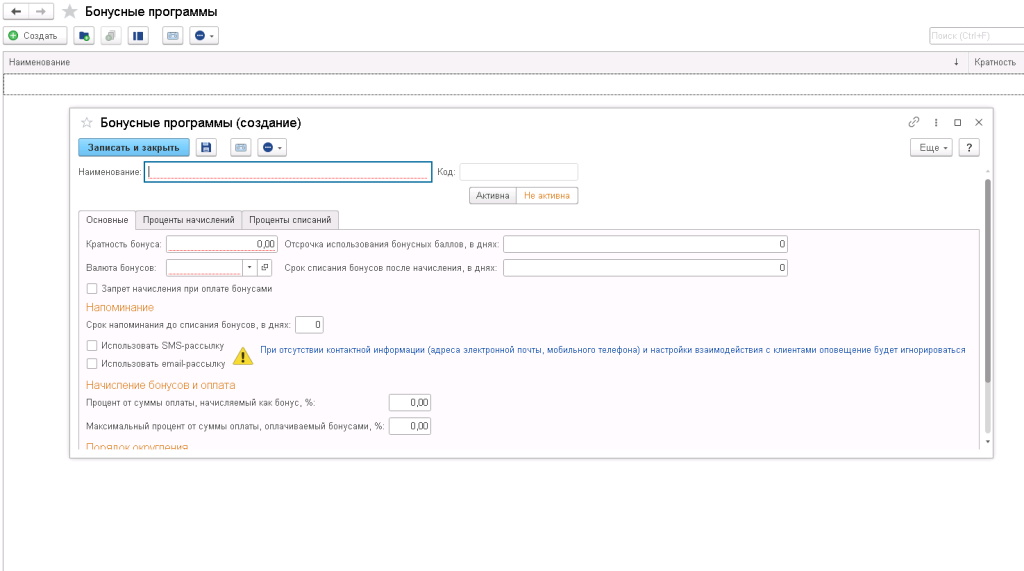Add main page to favorites with gray star
Viewport: 1024px width, 571px height.
point(69,12)
